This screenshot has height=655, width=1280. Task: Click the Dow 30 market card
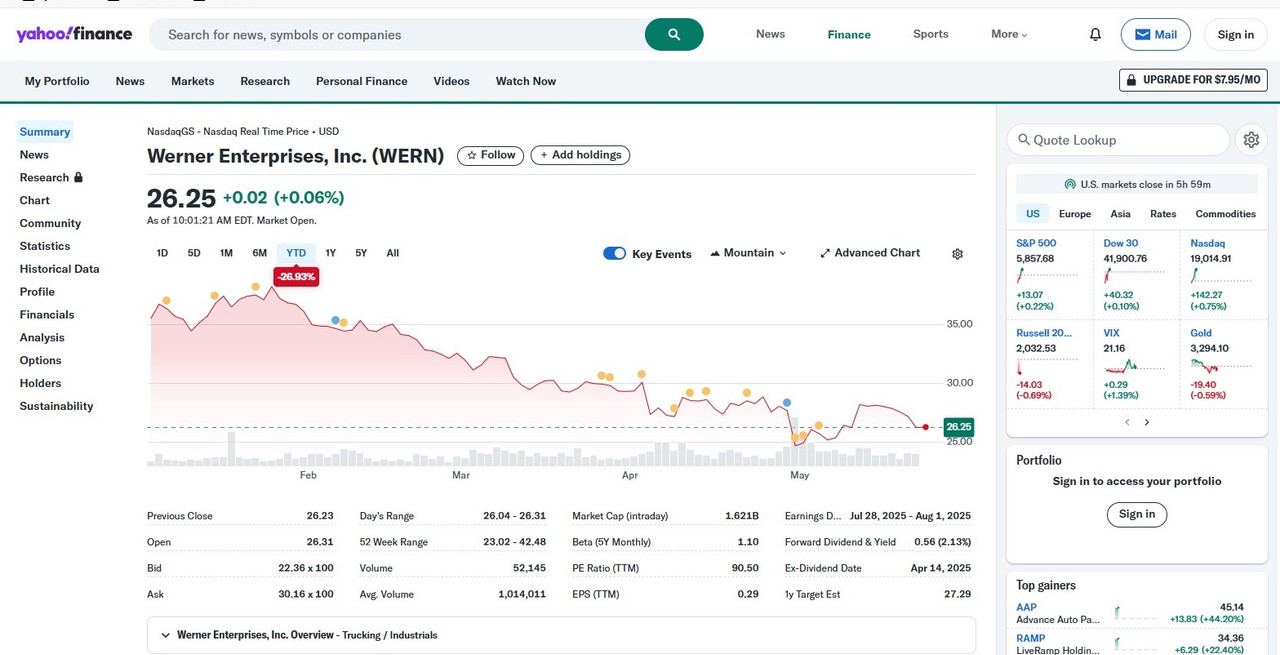(1137, 274)
